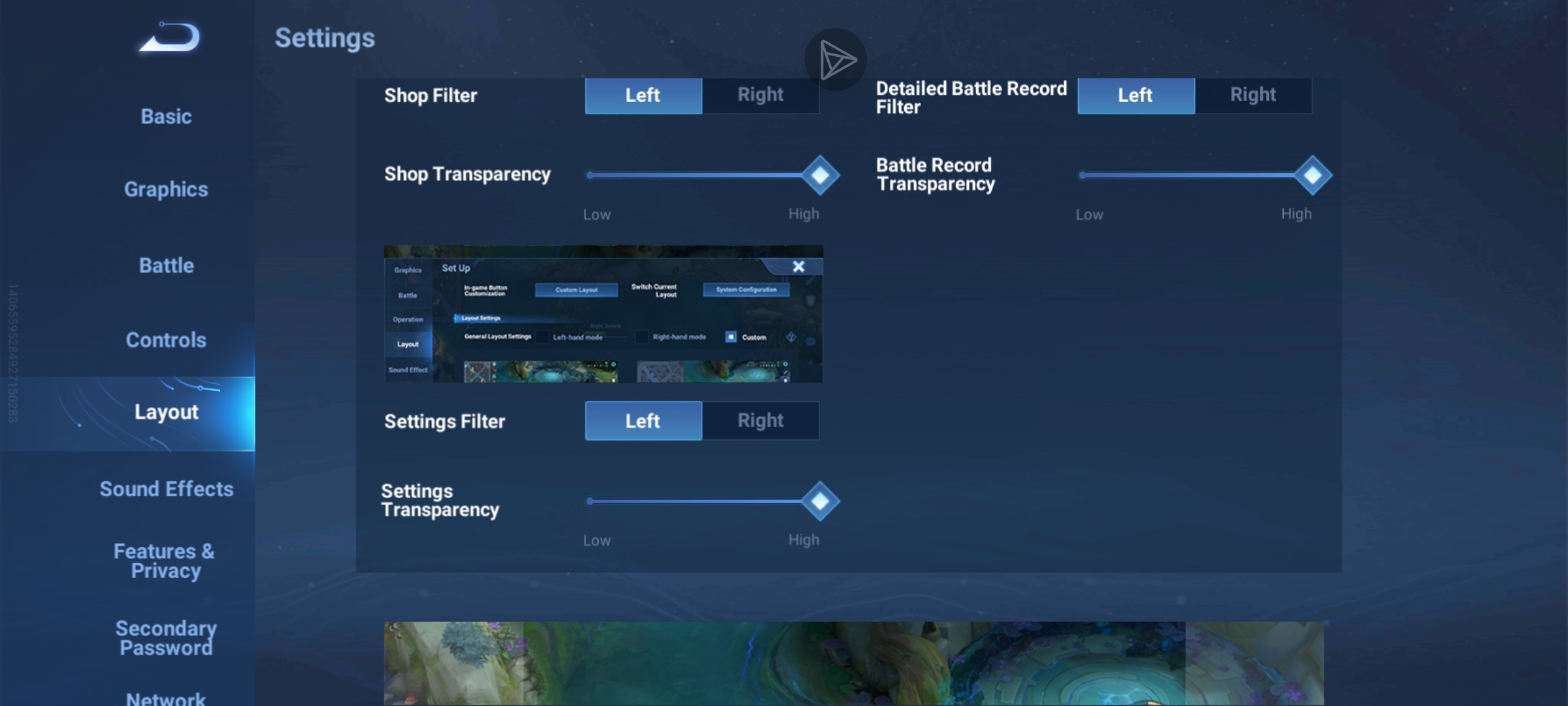
Task: Click the Set Up preview thumbnail
Action: click(603, 314)
